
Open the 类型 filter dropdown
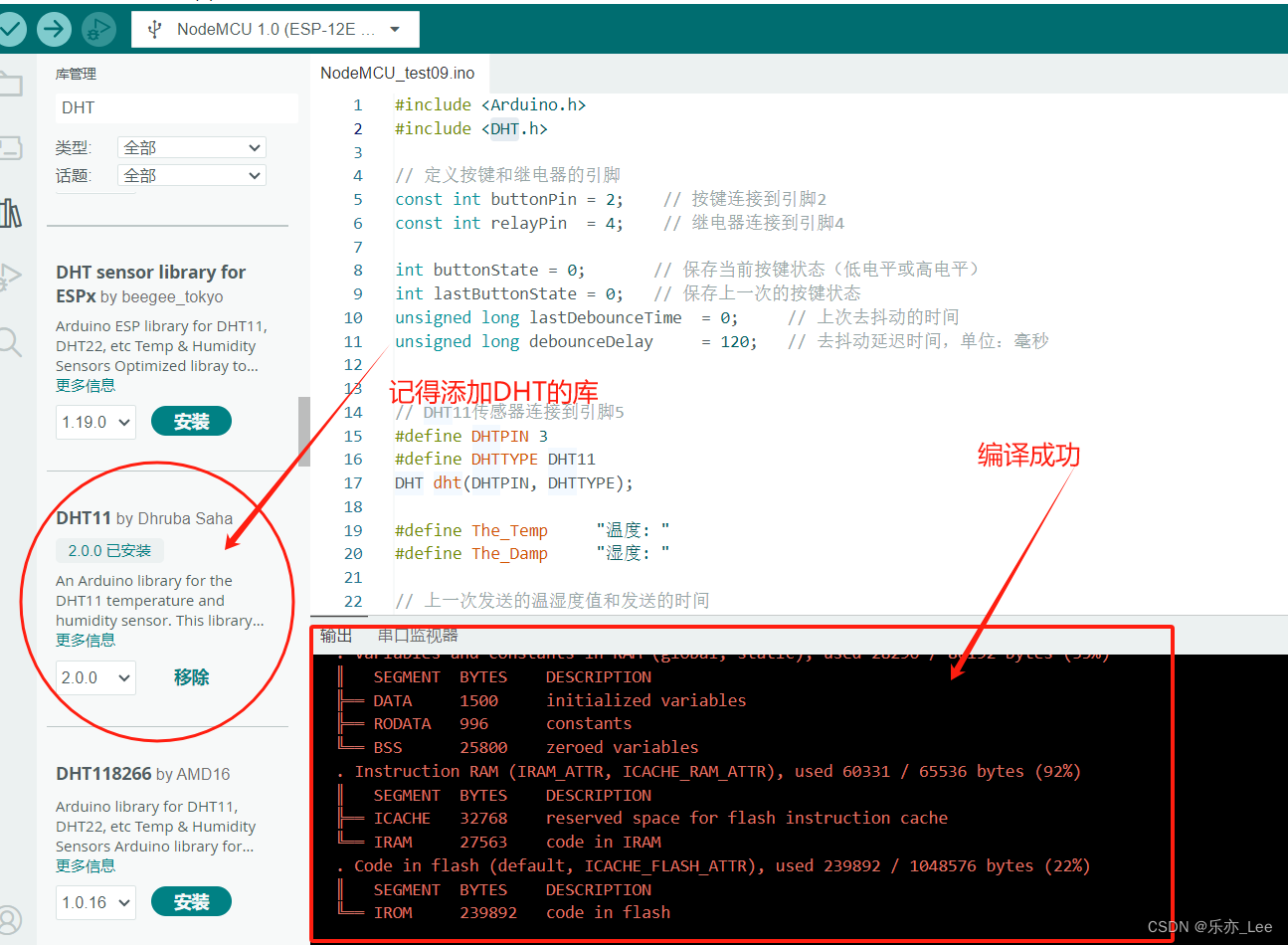click(x=192, y=147)
